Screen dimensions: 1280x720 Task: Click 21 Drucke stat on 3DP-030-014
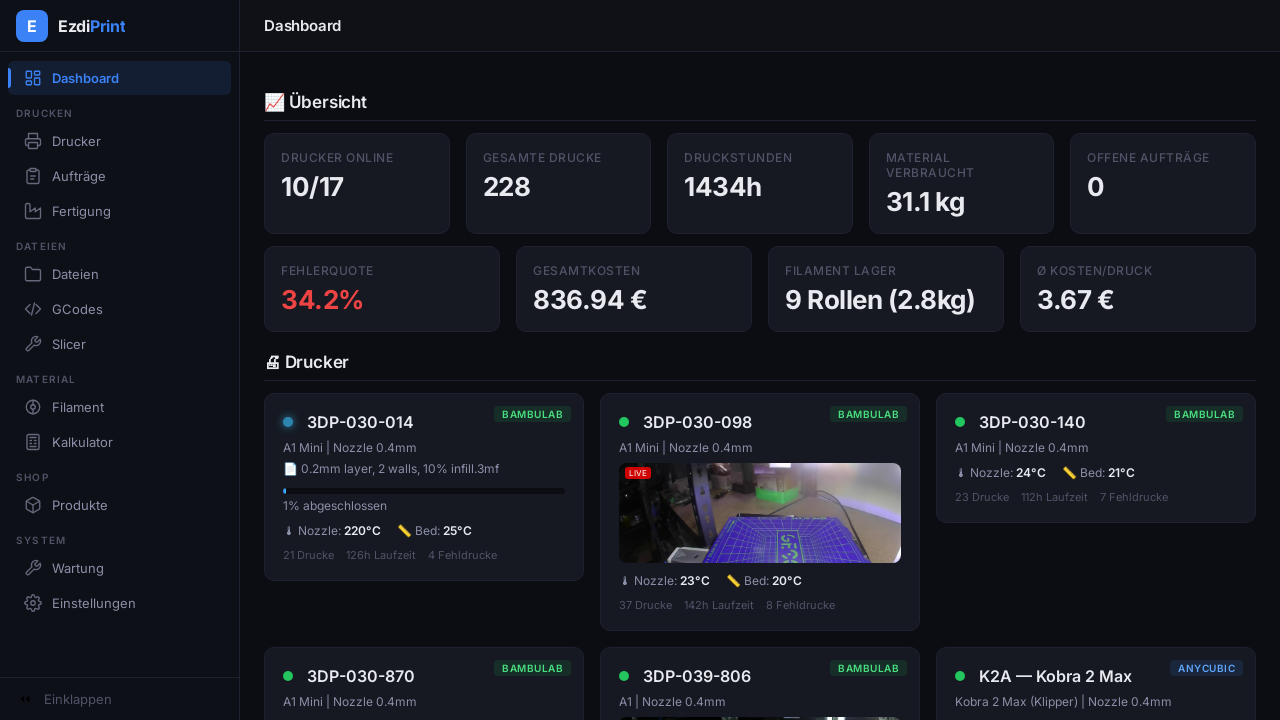tap(308, 555)
